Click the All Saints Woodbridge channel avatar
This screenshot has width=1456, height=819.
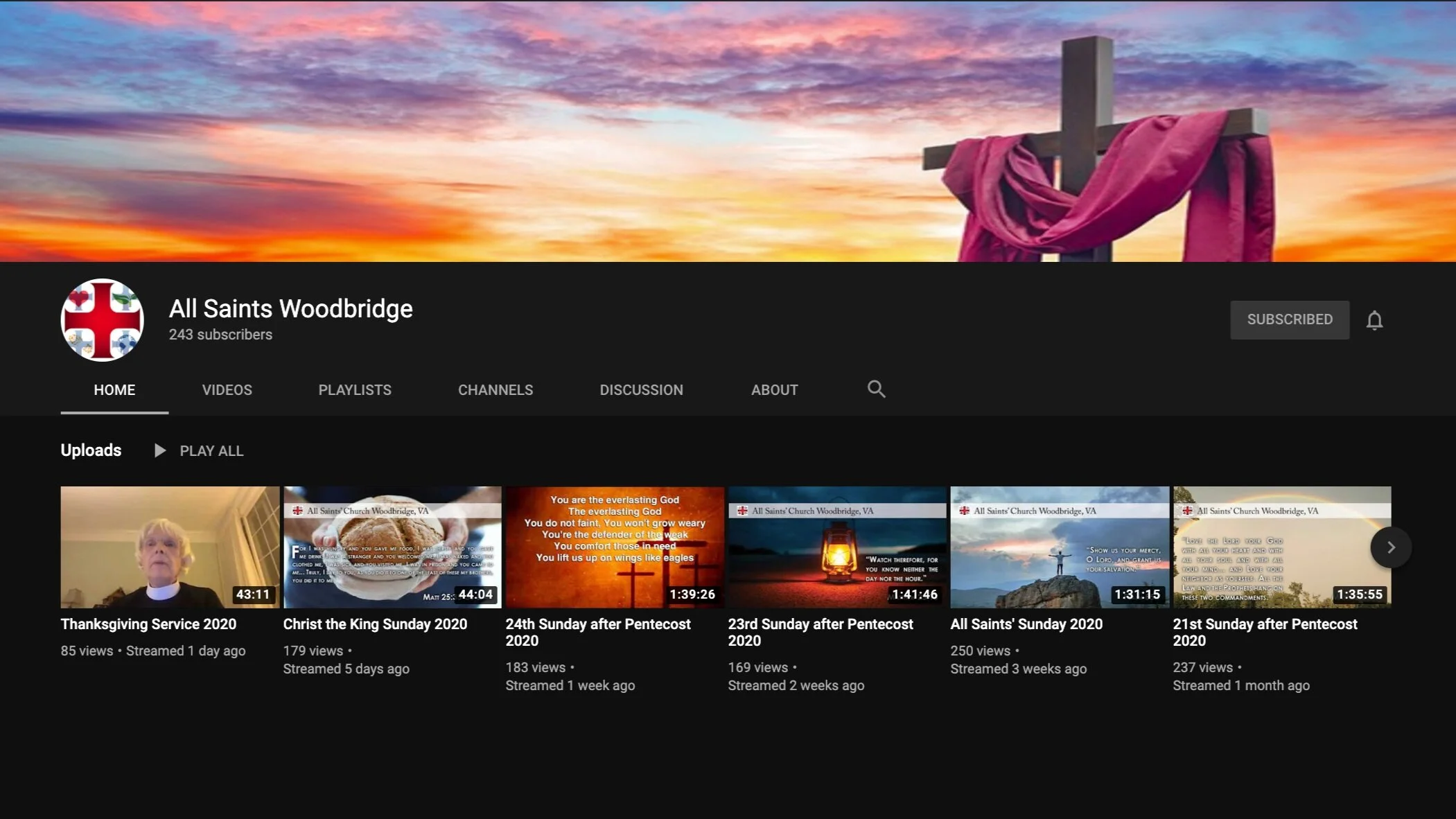click(x=103, y=320)
